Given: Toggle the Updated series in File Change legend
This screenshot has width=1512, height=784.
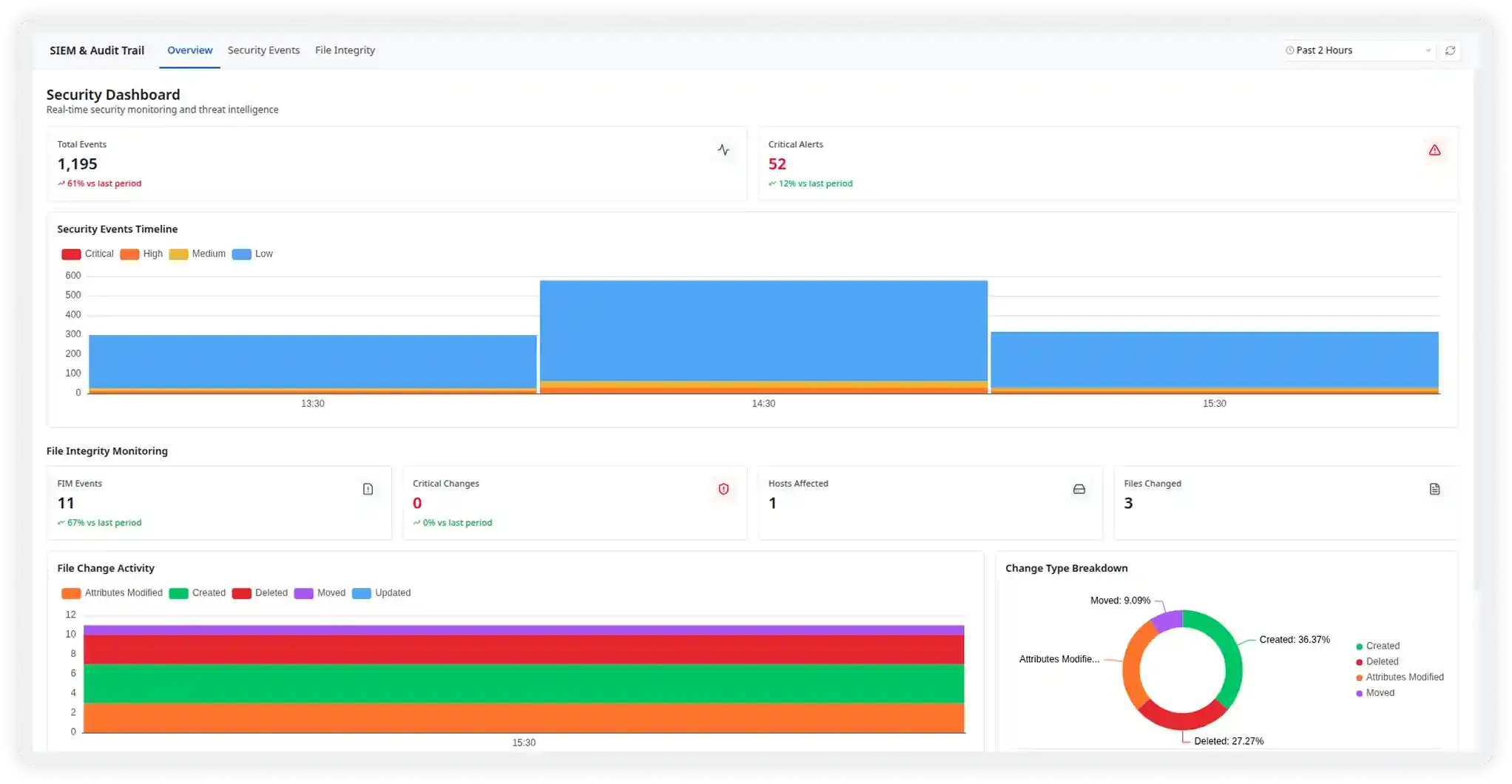Looking at the screenshot, I should (x=382, y=592).
